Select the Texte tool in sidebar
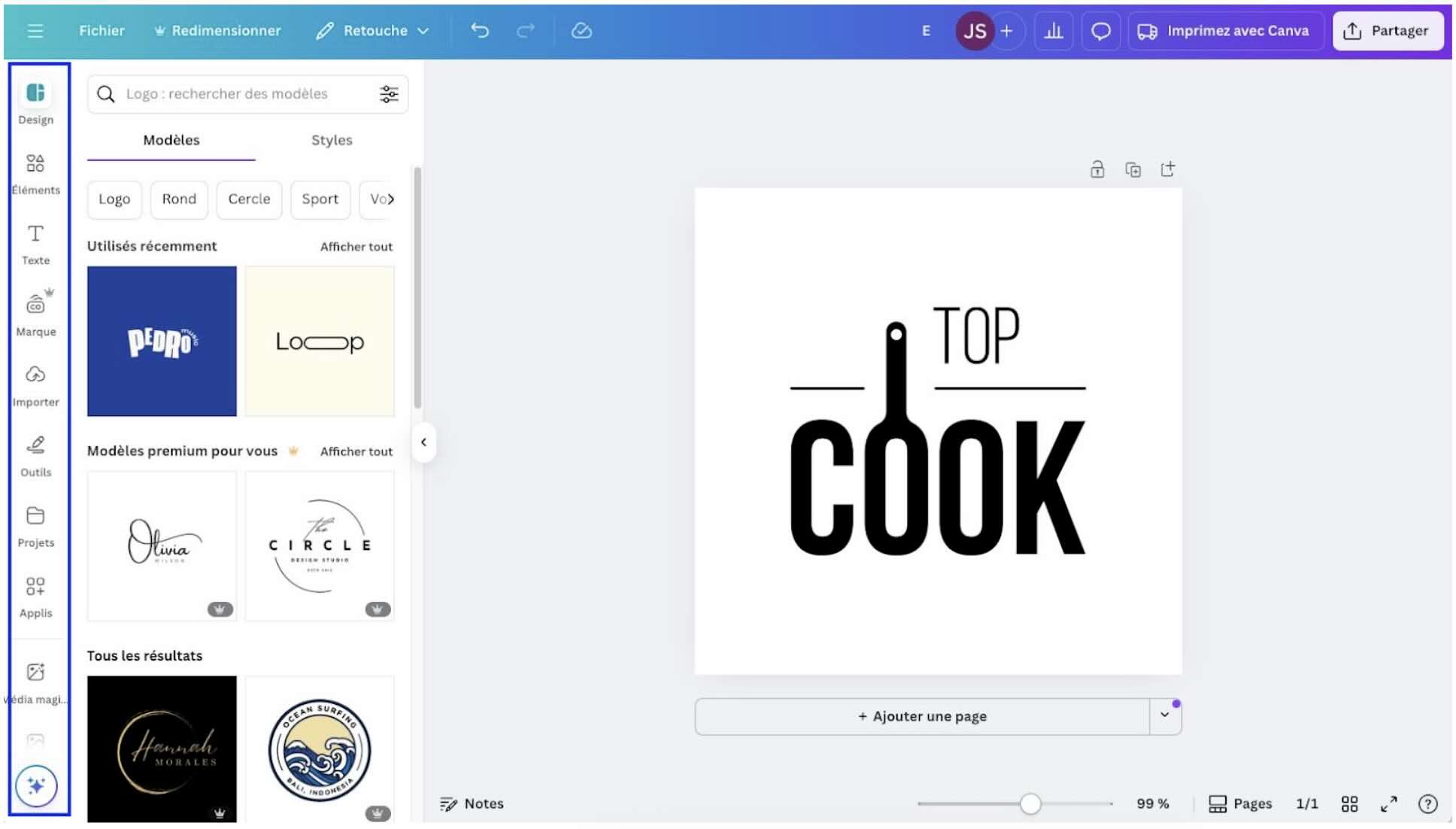 [35, 244]
